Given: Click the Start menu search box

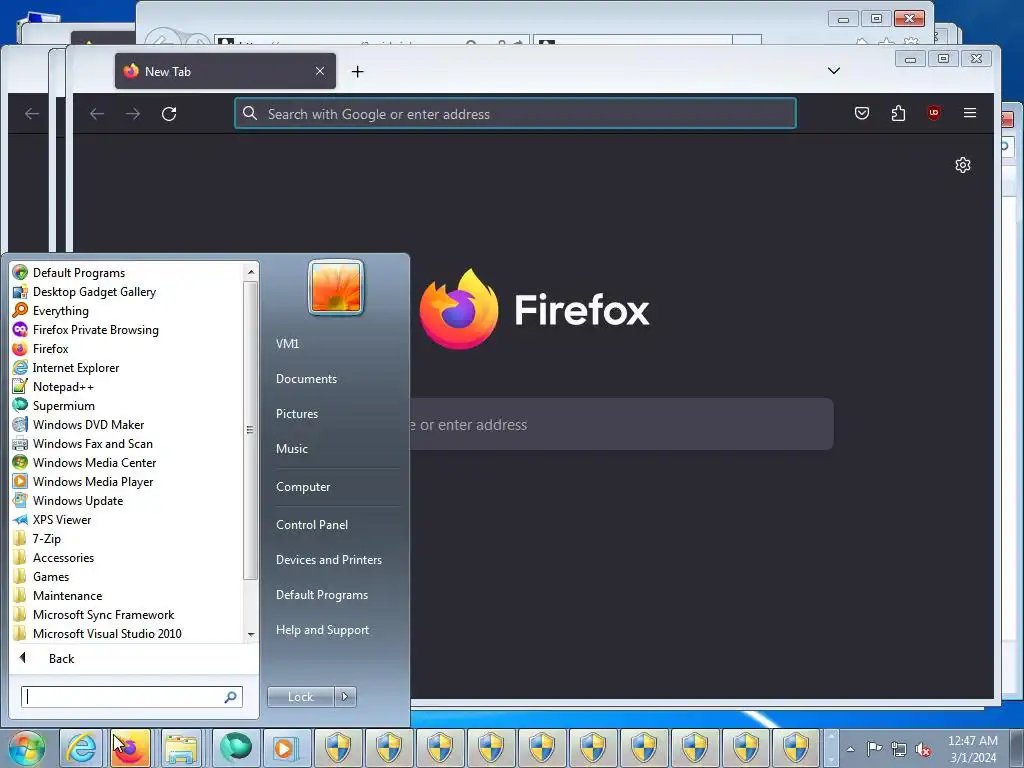Looking at the screenshot, I should click(131, 697).
